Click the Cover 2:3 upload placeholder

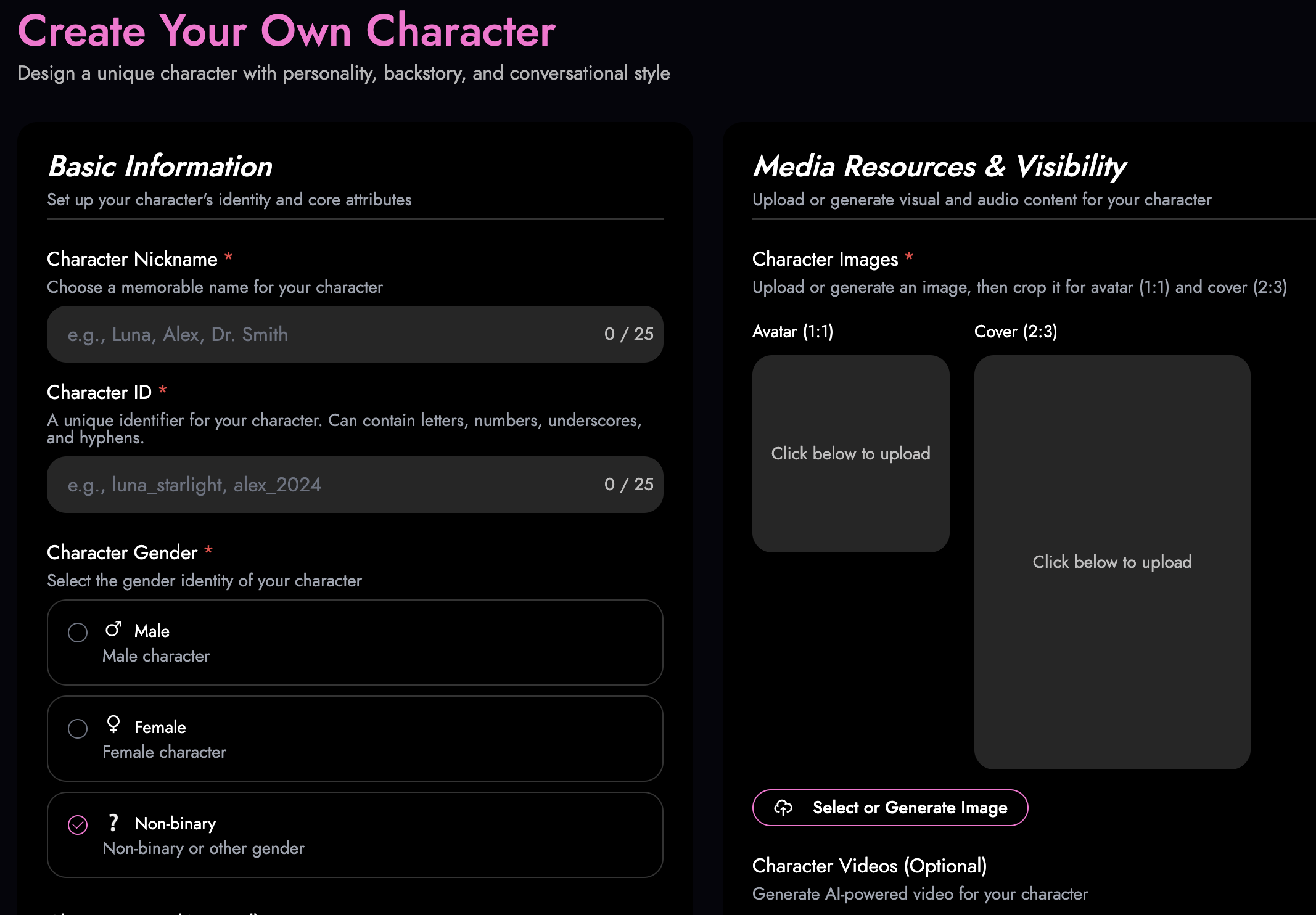click(1112, 562)
